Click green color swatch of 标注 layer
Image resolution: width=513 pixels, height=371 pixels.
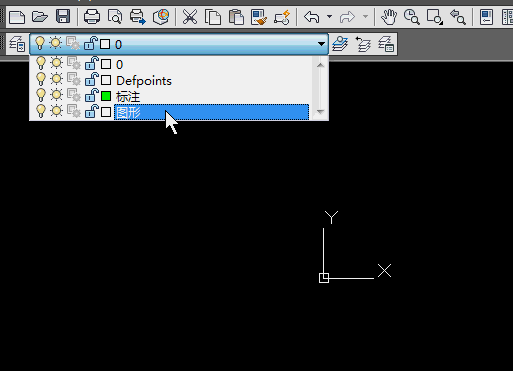point(106,96)
